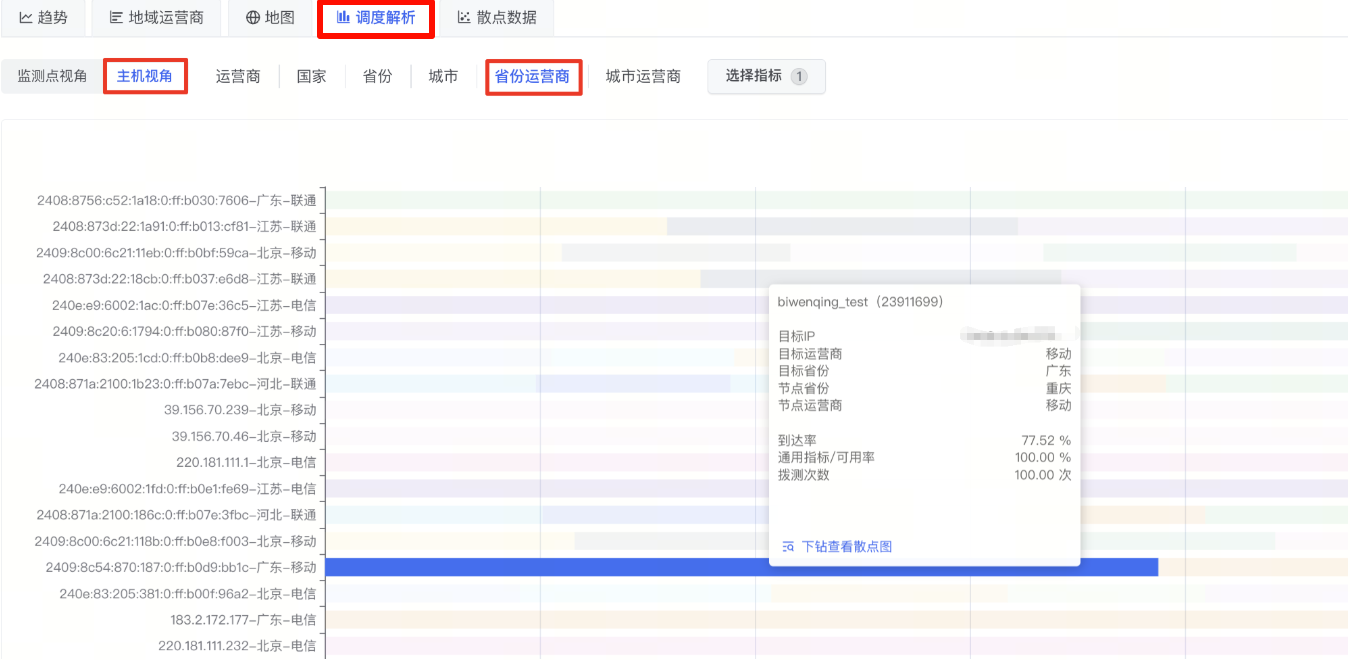This screenshot has height=660, width=1350.
Task: Select row label 2409:8c20:6:1794:0:ff:b080:87f0-江苏-移动
Action: click(x=184, y=331)
